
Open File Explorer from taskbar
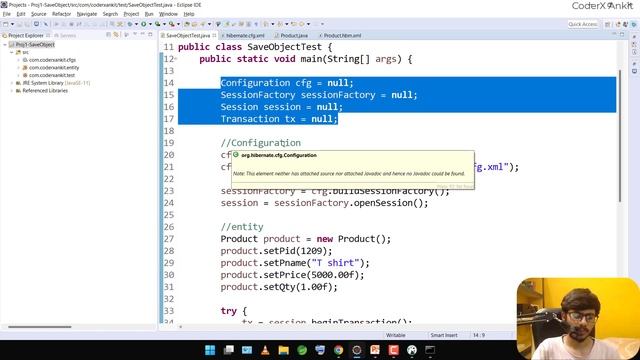point(284,350)
